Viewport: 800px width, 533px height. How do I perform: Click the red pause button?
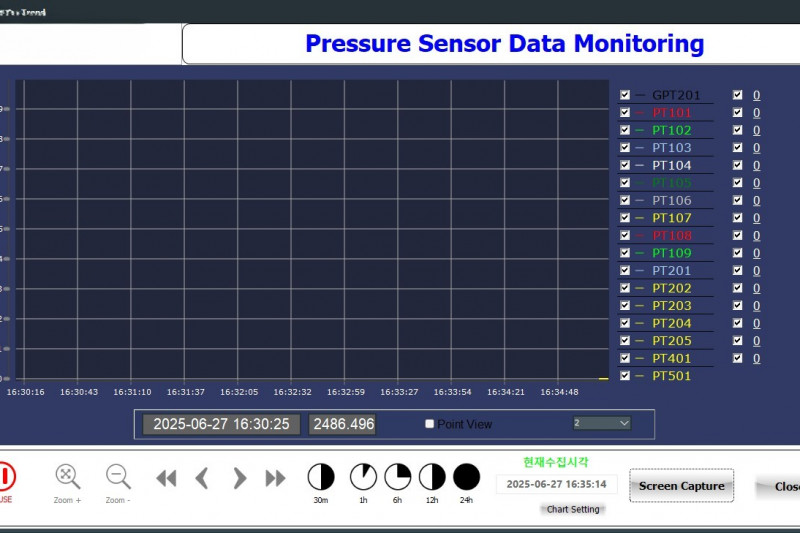6,476
